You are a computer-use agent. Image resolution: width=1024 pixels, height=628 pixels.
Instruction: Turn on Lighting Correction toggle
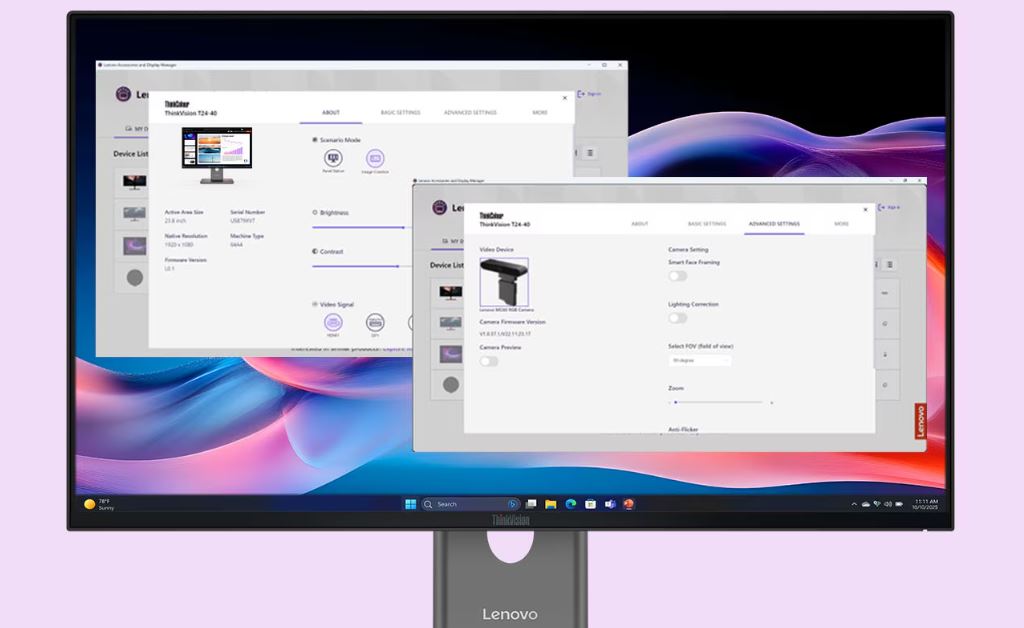coord(678,318)
